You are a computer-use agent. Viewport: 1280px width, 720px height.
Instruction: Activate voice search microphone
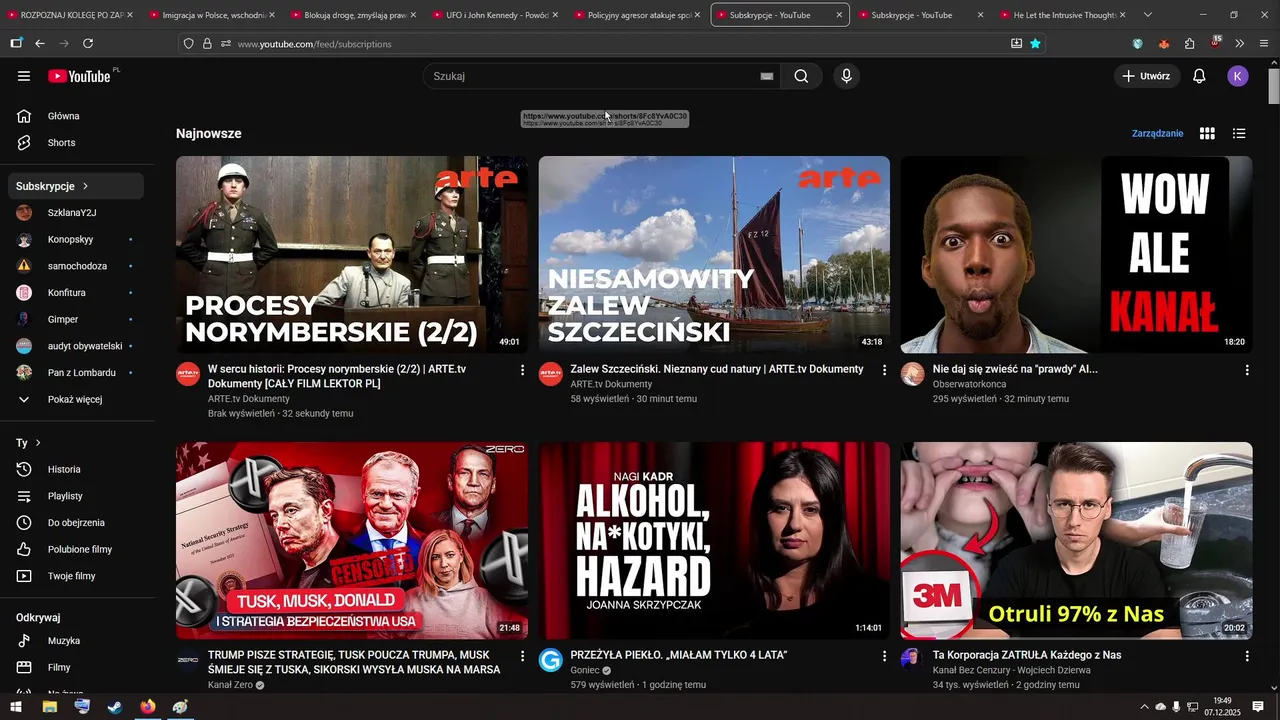847,76
